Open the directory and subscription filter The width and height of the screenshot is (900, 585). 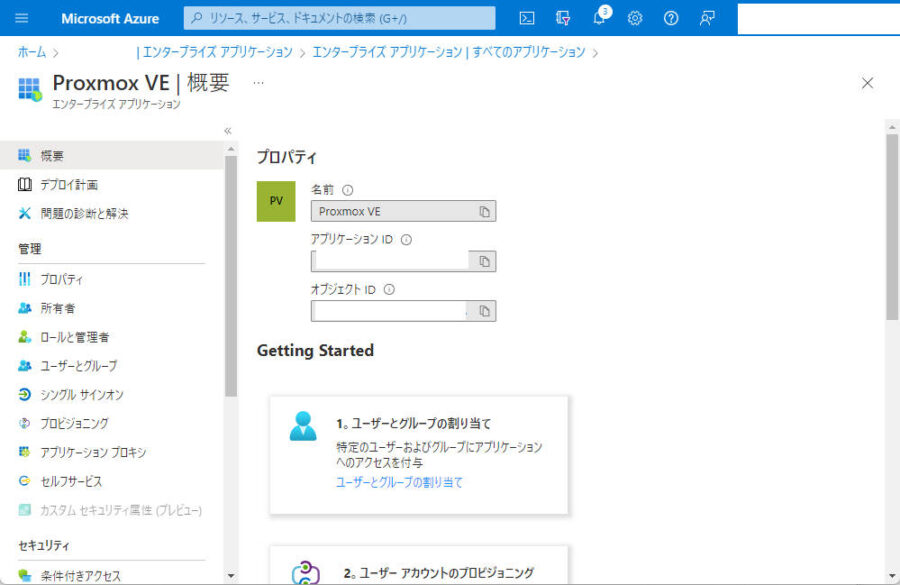(562, 17)
